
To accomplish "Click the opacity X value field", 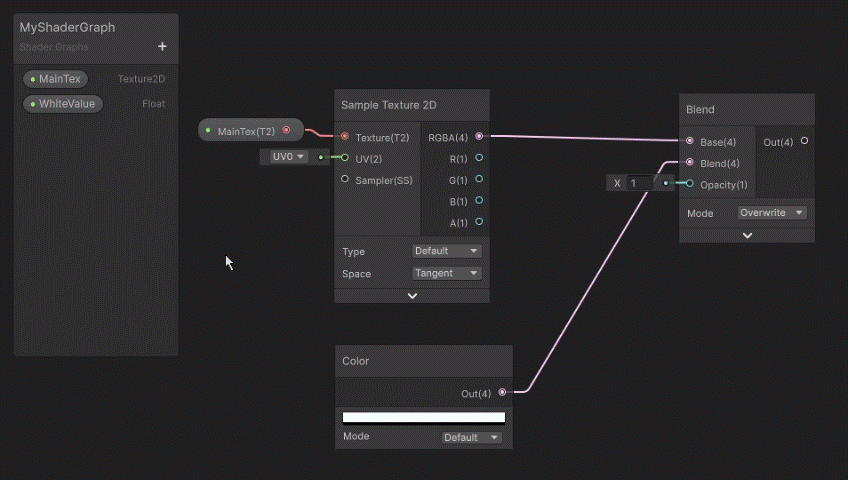I will pyautogui.click(x=640, y=183).
